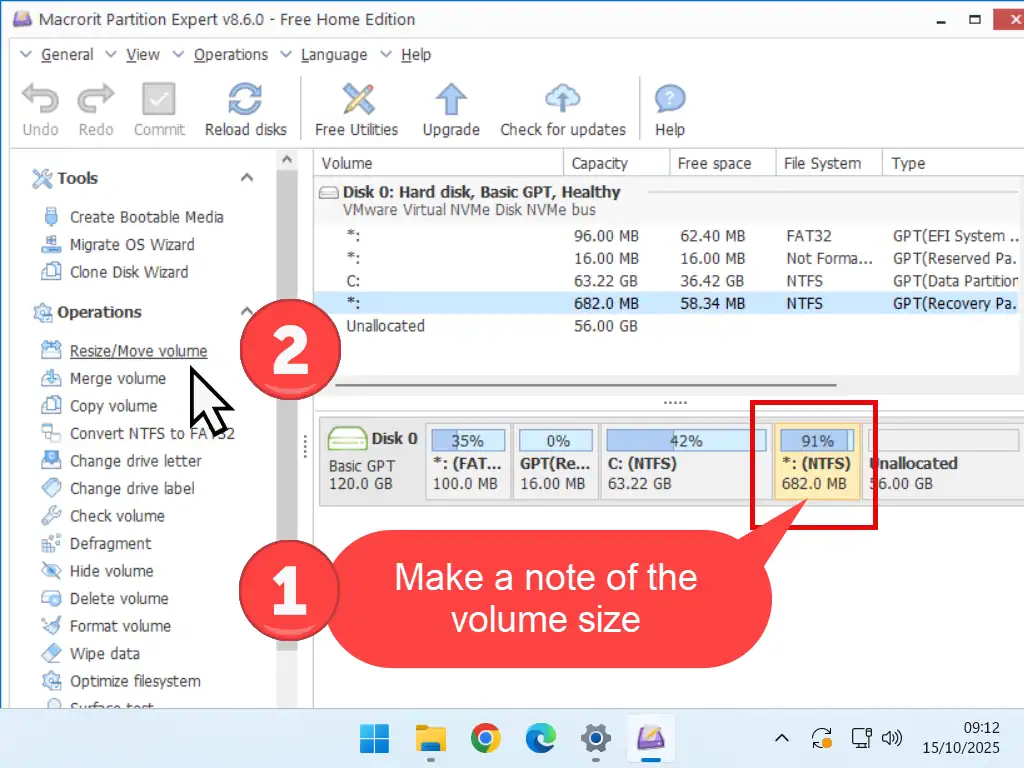Click Delete volume in Operations
The width and height of the screenshot is (1024, 768).
click(x=118, y=599)
